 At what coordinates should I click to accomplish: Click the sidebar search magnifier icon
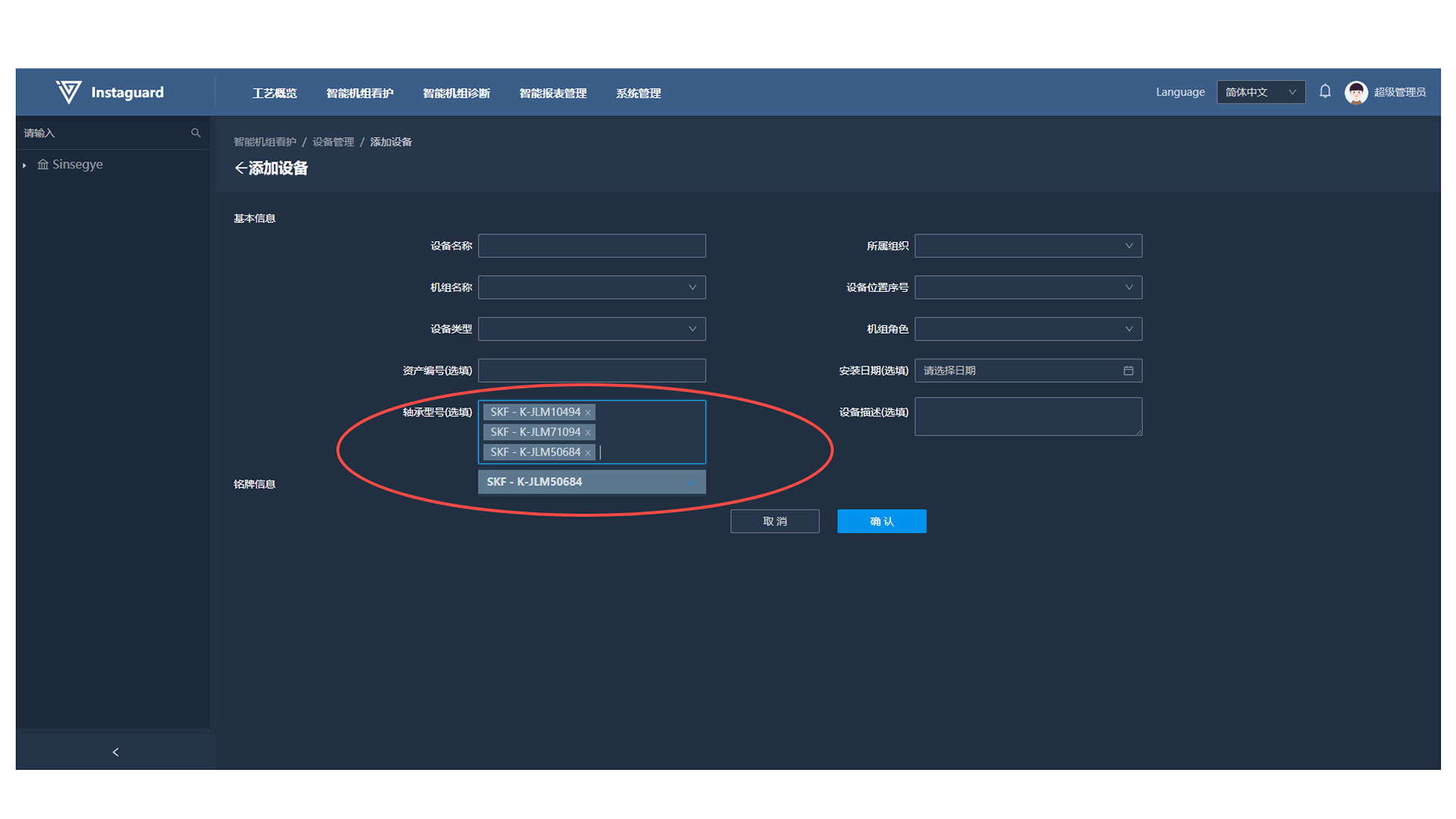(x=196, y=133)
